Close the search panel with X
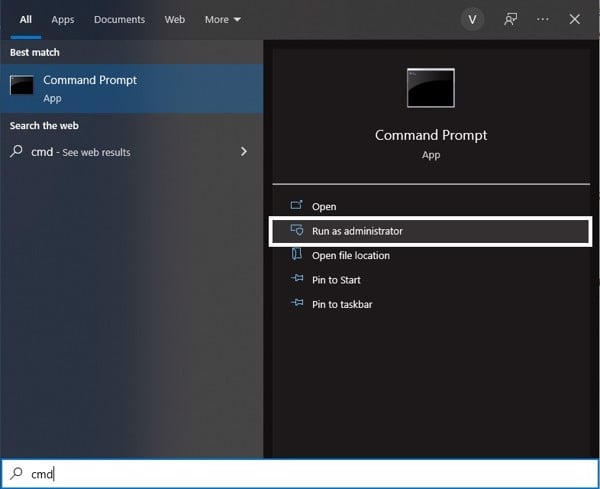The image size is (600, 489). point(574,19)
